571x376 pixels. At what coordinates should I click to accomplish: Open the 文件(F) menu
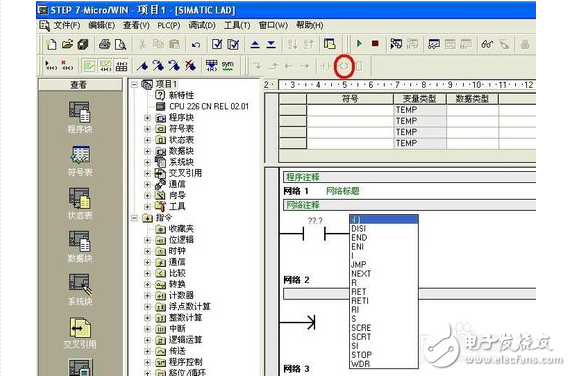point(67,25)
